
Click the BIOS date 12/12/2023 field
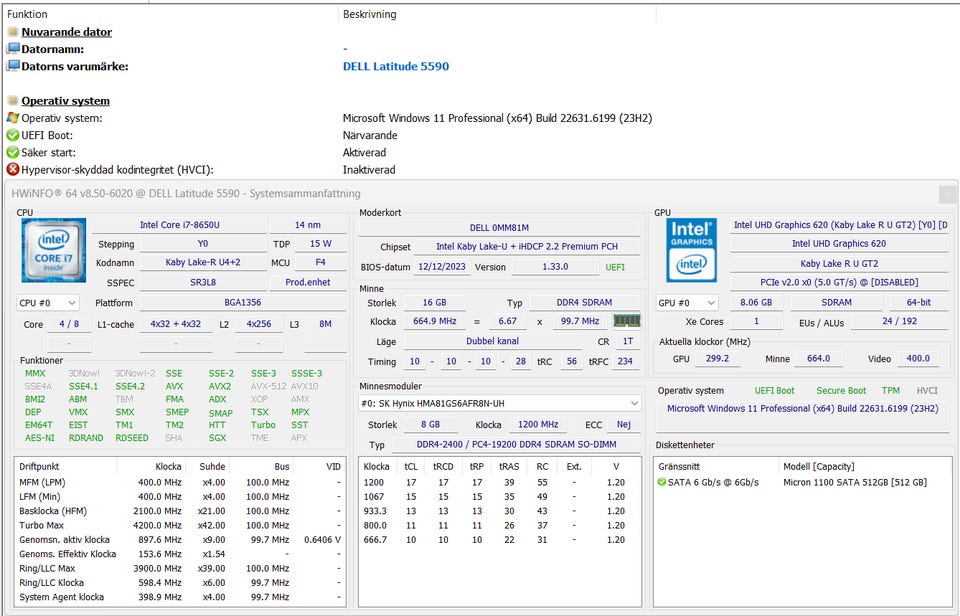click(x=441, y=267)
